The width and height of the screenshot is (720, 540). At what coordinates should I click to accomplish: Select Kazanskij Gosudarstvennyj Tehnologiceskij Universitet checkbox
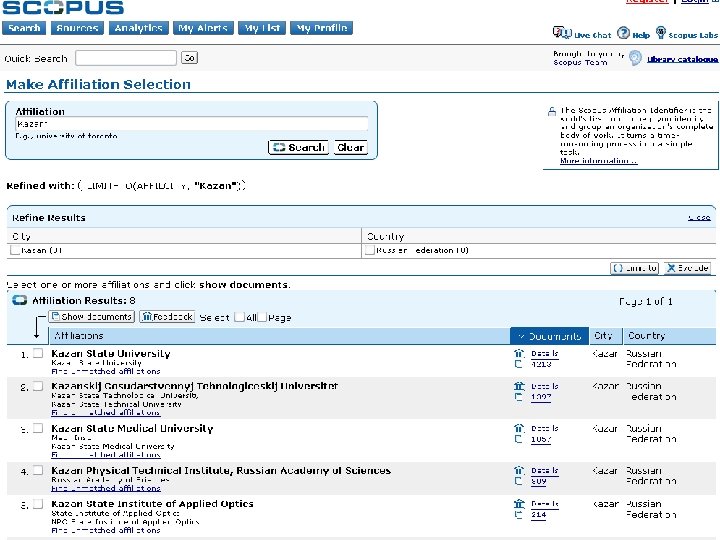click(x=38, y=386)
